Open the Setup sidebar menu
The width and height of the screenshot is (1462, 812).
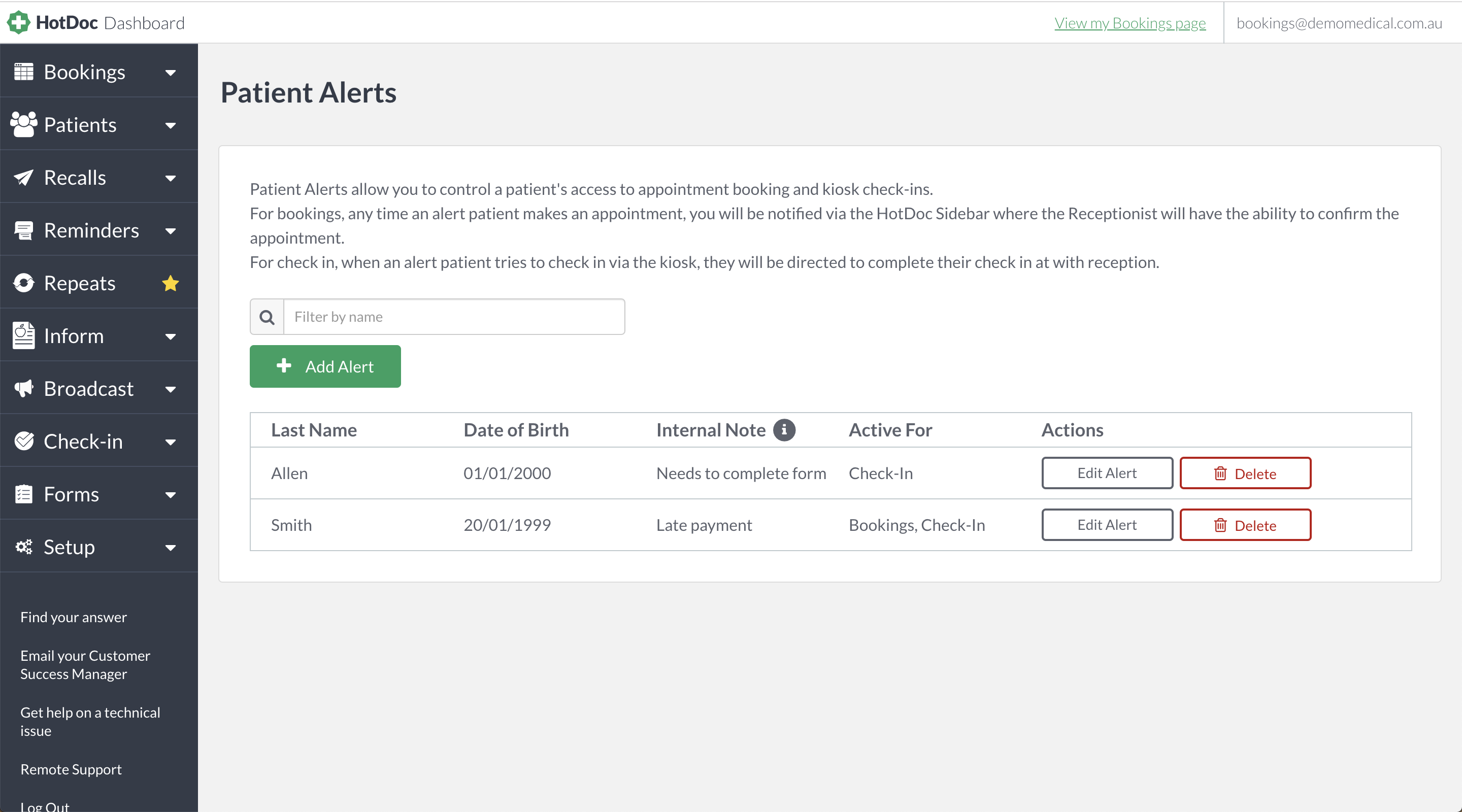click(x=99, y=547)
